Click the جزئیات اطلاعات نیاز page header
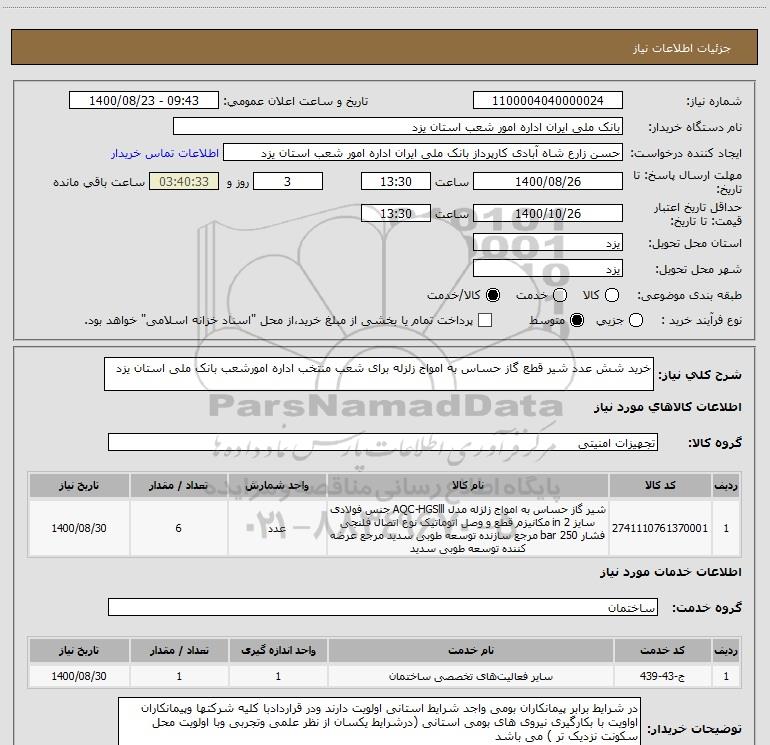 coord(385,47)
